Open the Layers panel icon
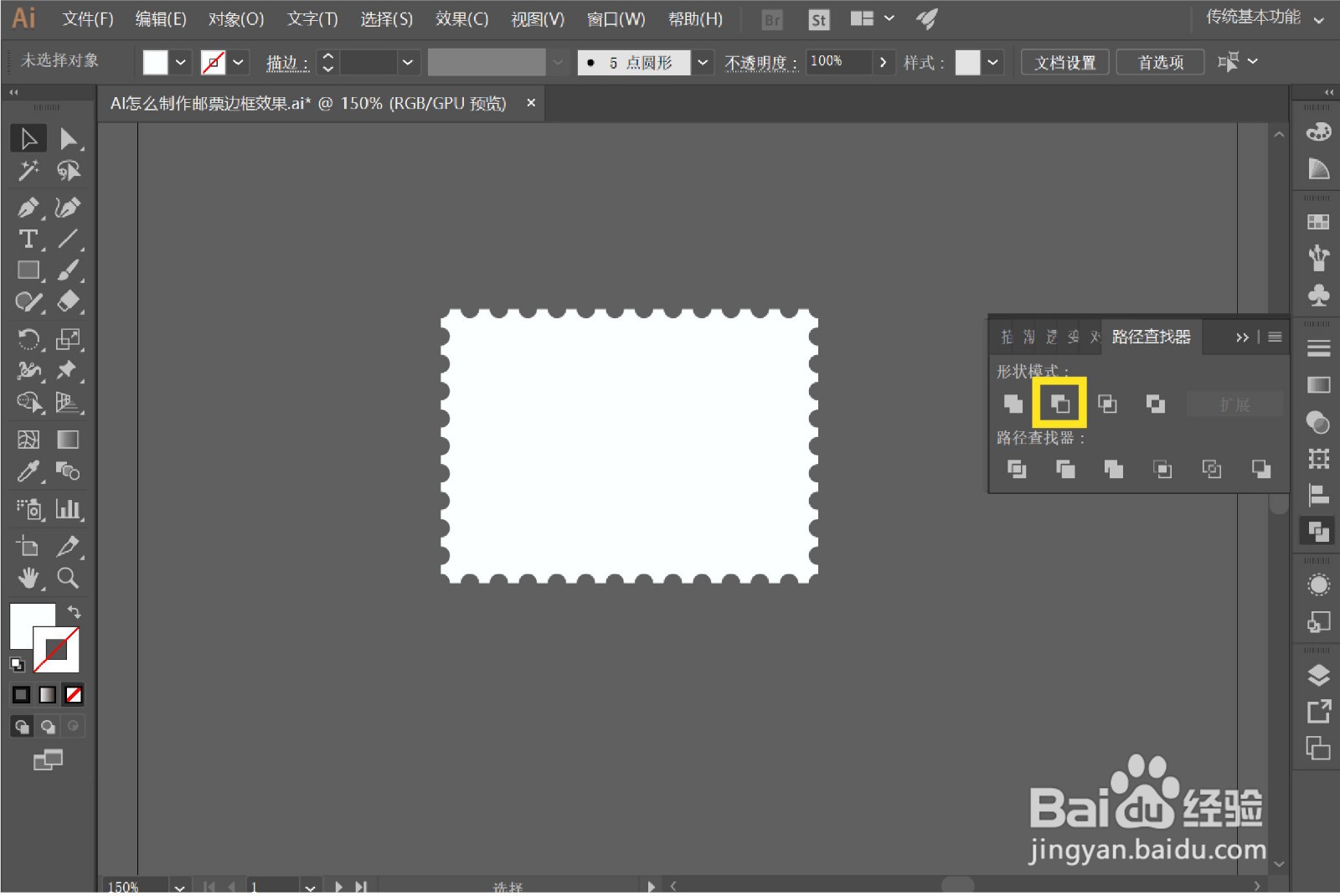1340x896 pixels. coord(1318,675)
